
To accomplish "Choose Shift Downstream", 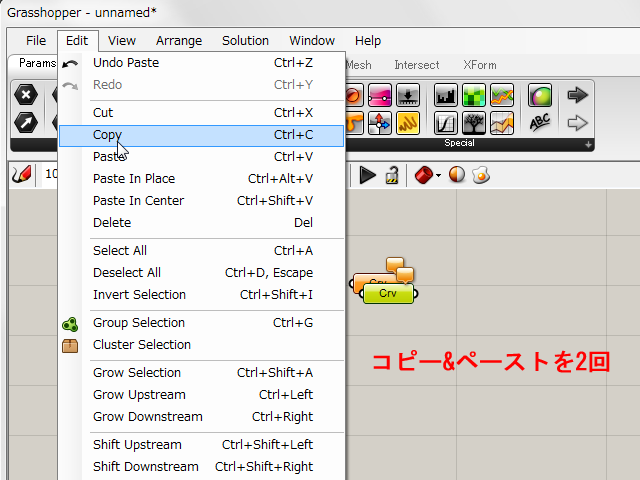I will point(202,466).
